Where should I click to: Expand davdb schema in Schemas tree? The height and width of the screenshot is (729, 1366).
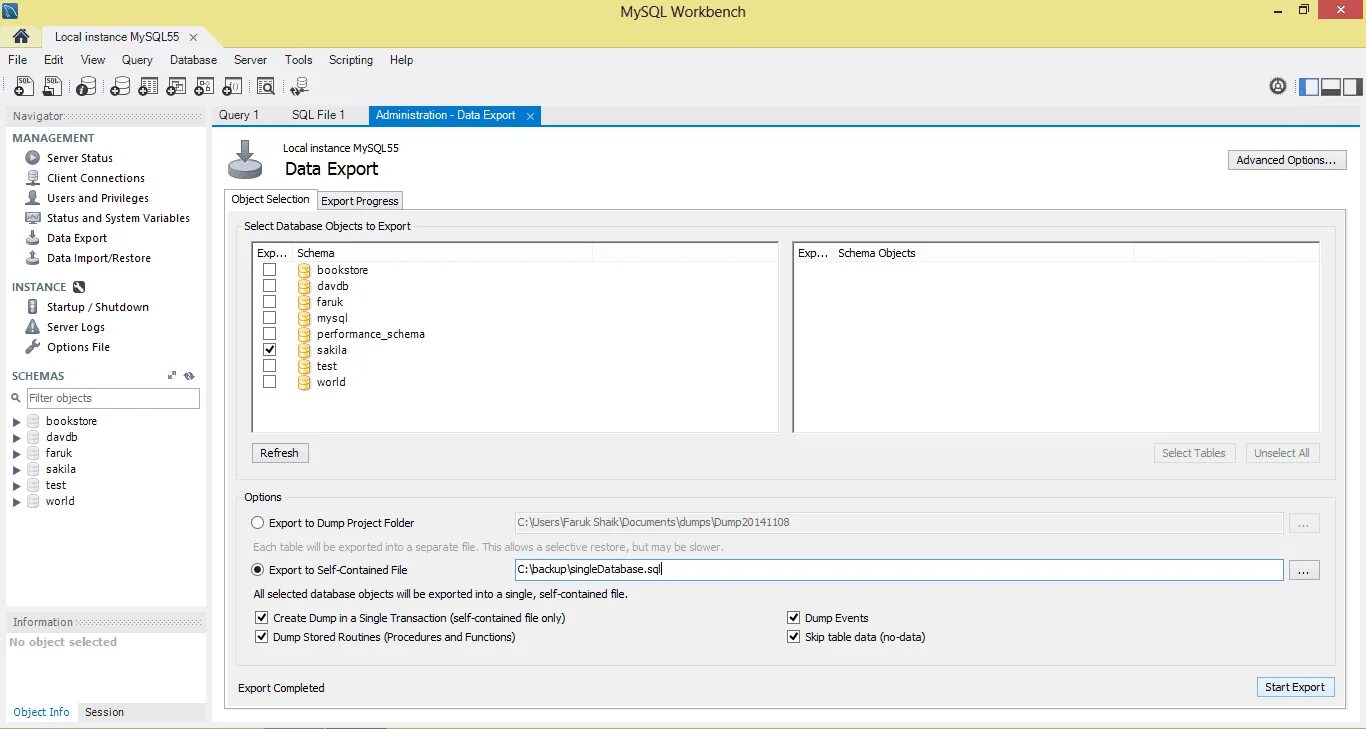point(16,438)
